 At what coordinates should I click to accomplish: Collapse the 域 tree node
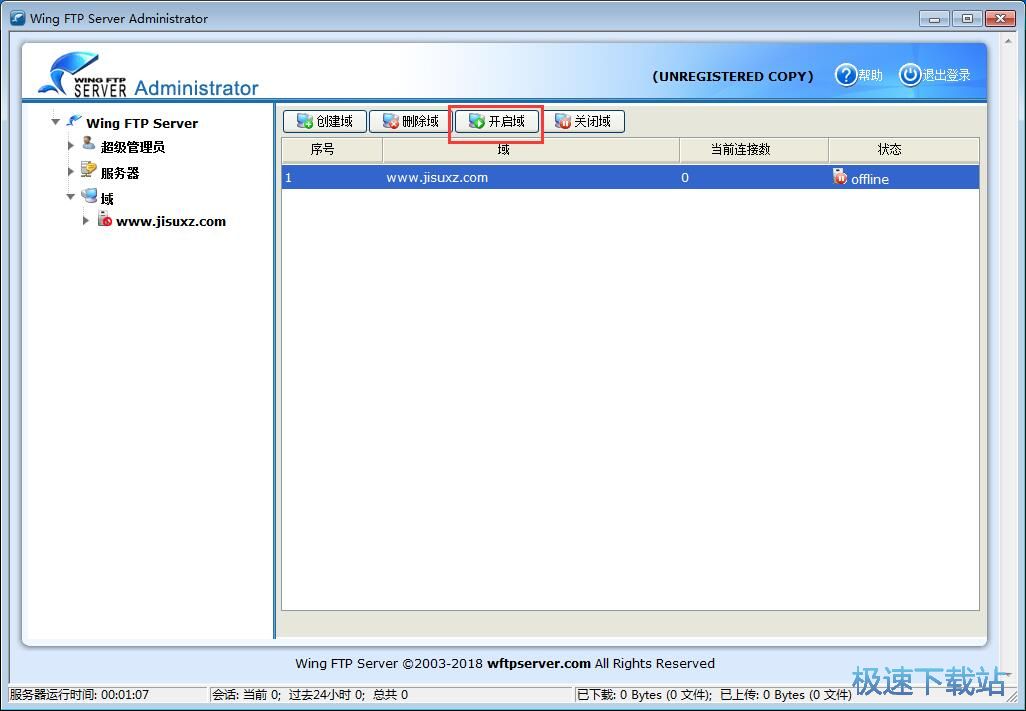pyautogui.click(x=71, y=196)
